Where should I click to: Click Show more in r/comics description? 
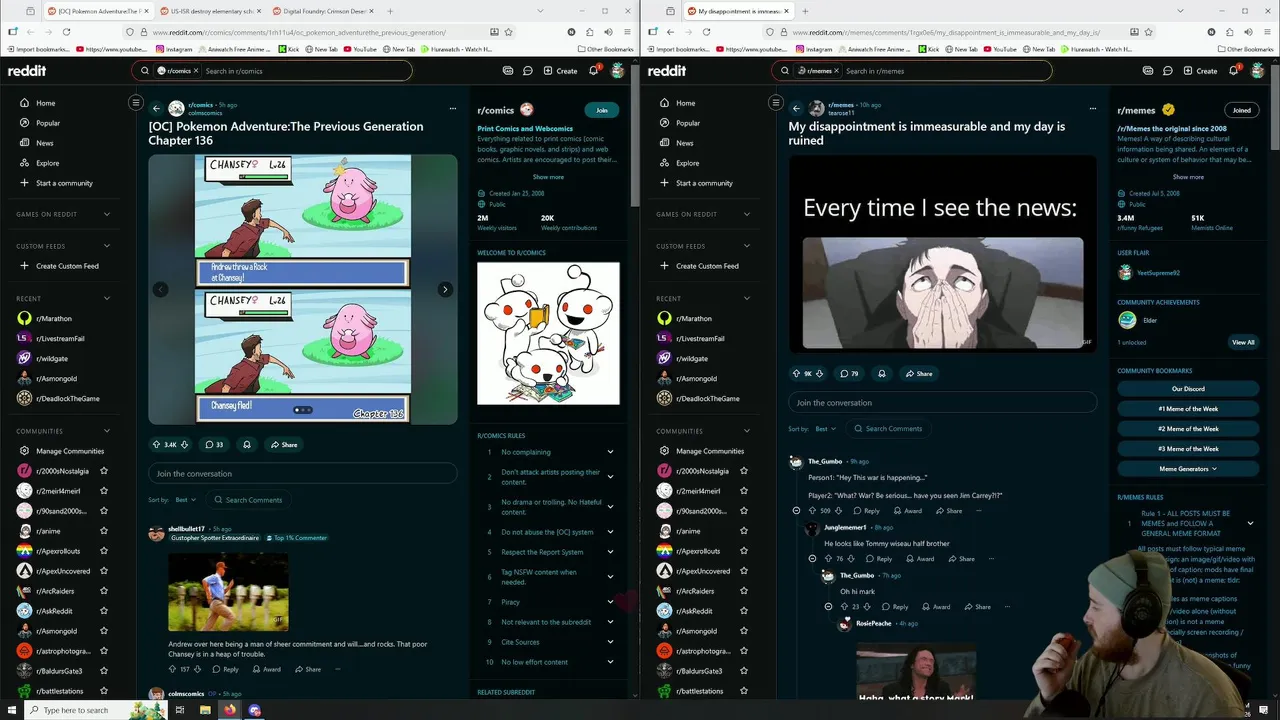pyautogui.click(x=548, y=177)
